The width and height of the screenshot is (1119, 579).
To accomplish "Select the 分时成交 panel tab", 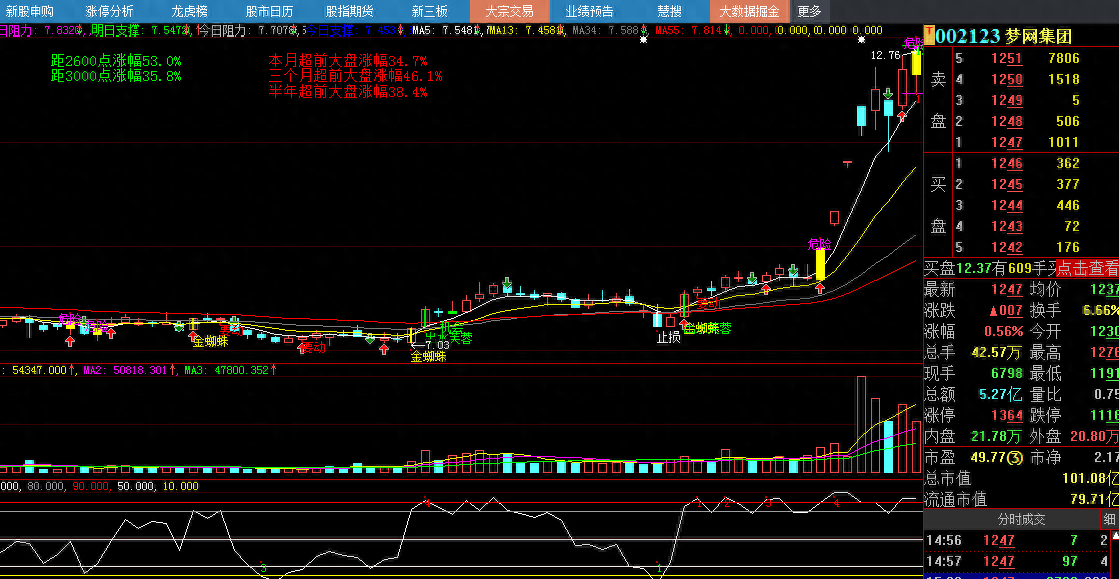I will [1020, 519].
